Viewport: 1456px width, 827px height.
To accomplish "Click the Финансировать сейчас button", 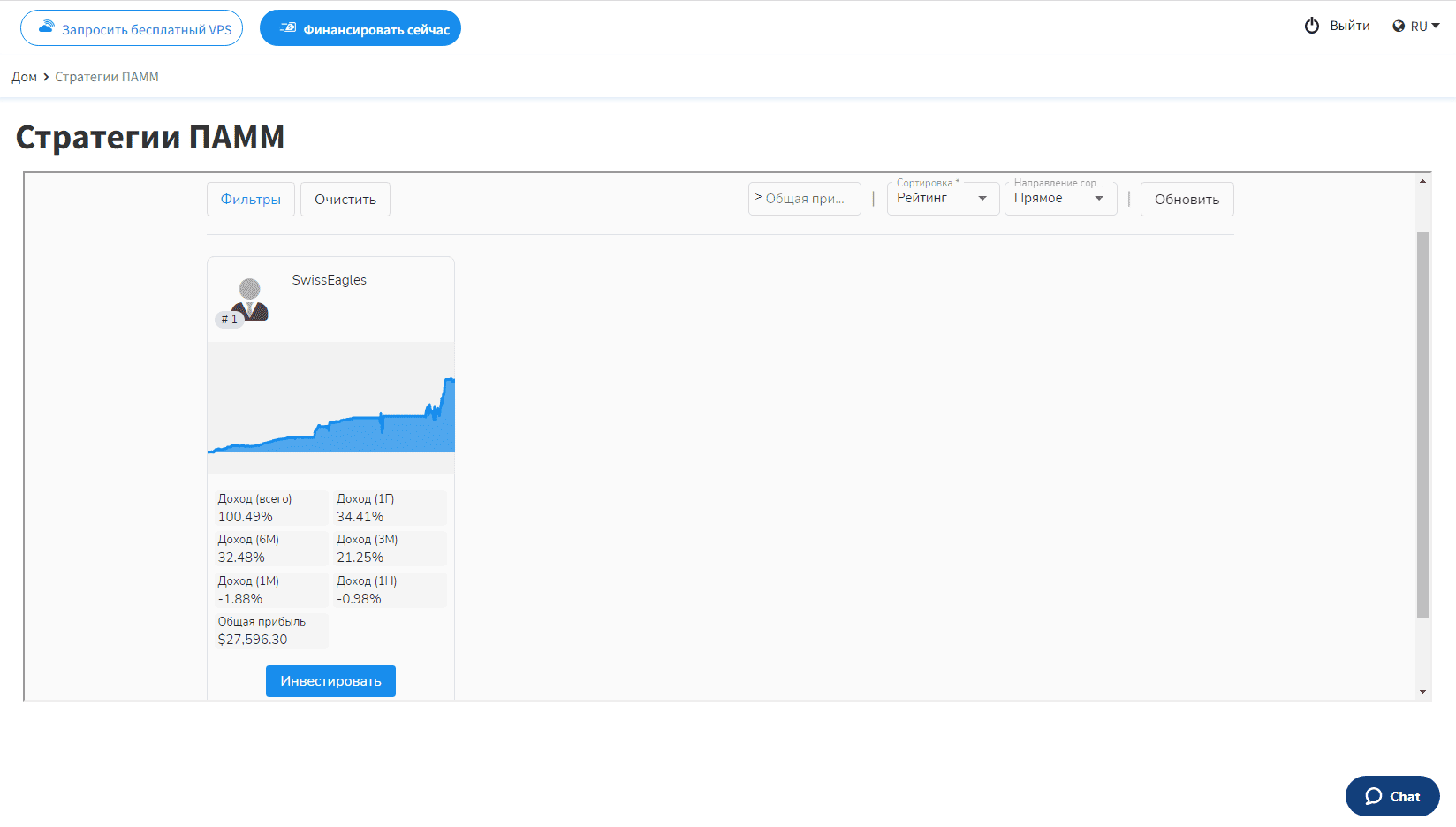I will coord(360,28).
